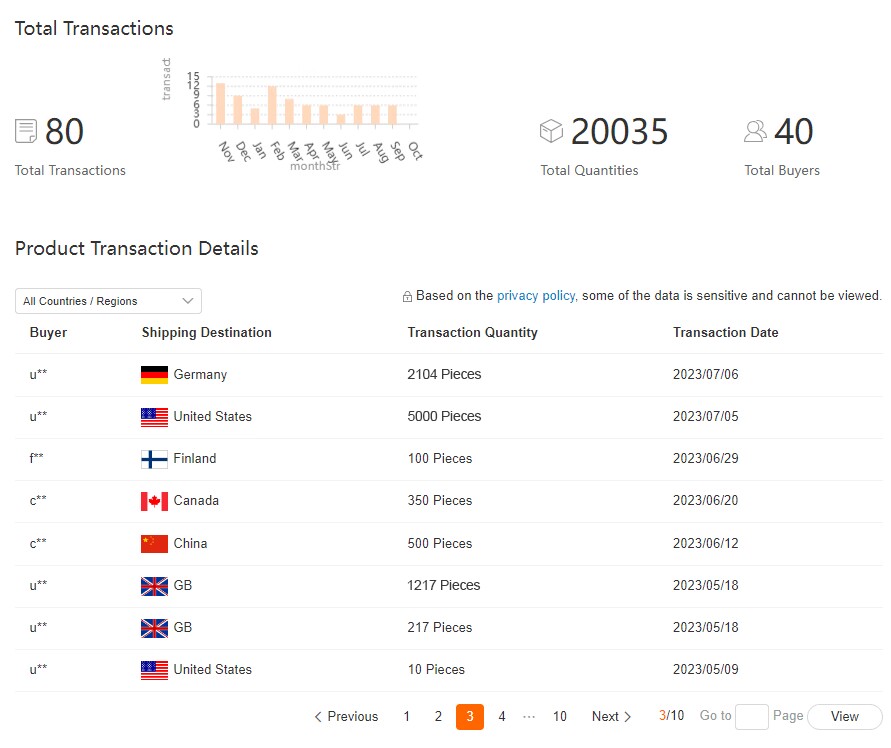The image size is (891, 748).
Task: Jump to page 10 in pagination
Action: point(560,717)
